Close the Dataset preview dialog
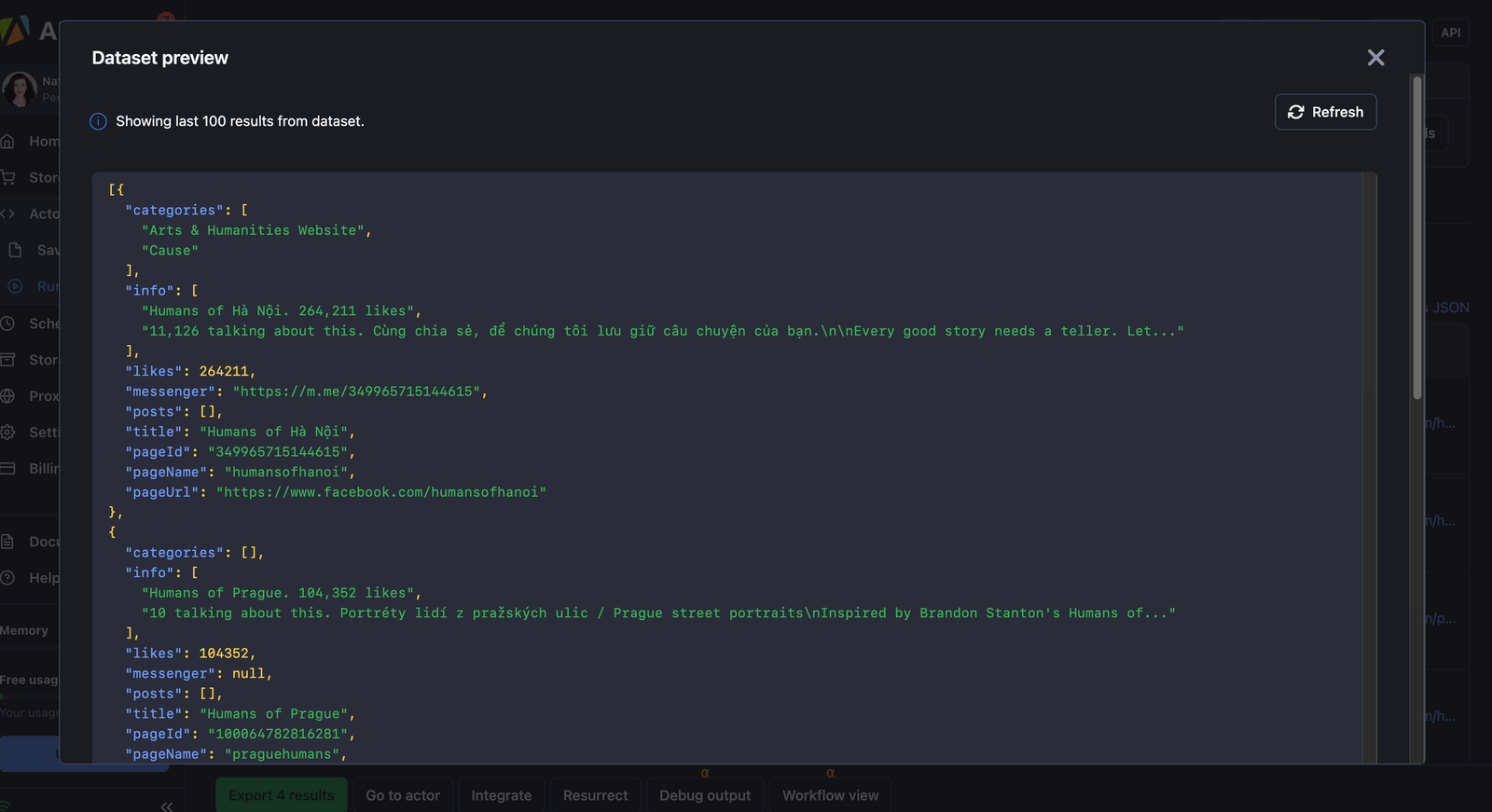 click(1375, 58)
